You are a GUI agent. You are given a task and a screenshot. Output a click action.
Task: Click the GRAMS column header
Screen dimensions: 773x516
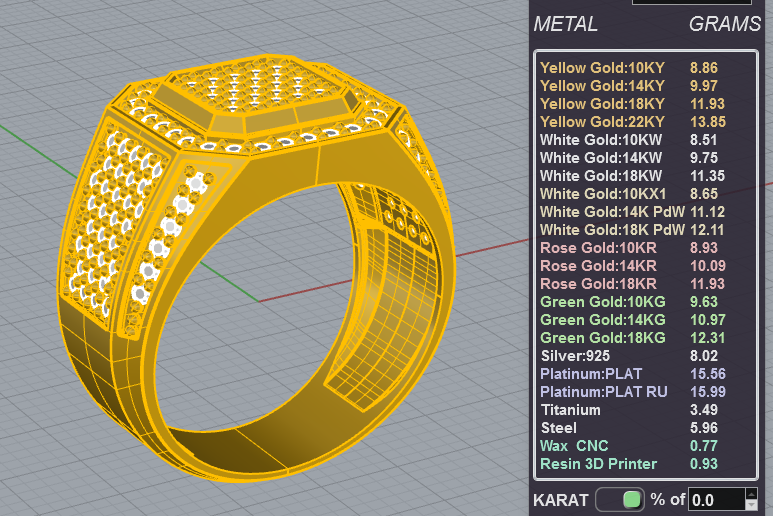click(725, 24)
